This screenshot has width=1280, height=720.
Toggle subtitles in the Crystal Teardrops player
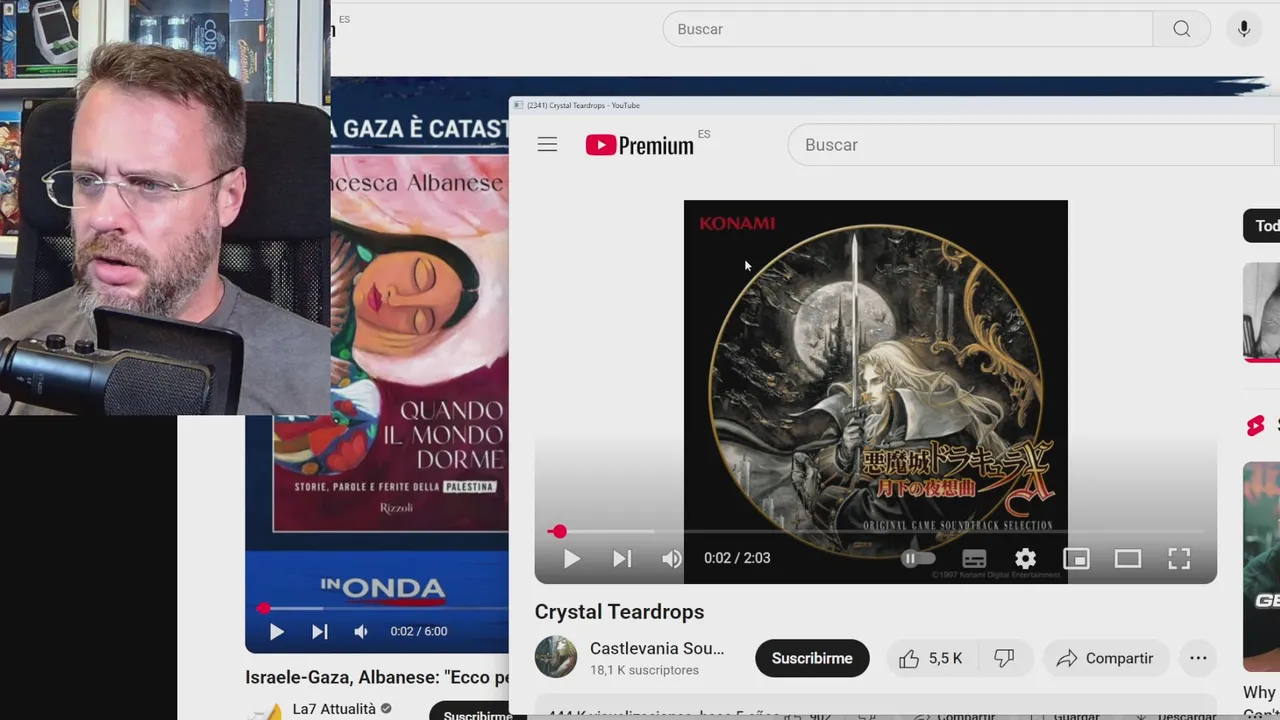[974, 559]
